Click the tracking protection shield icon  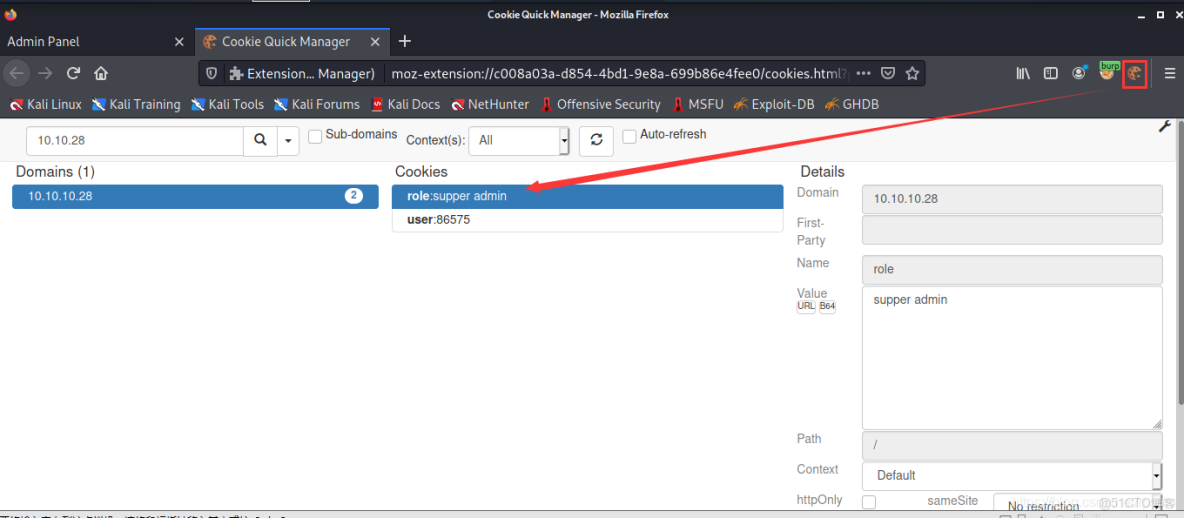click(212, 73)
